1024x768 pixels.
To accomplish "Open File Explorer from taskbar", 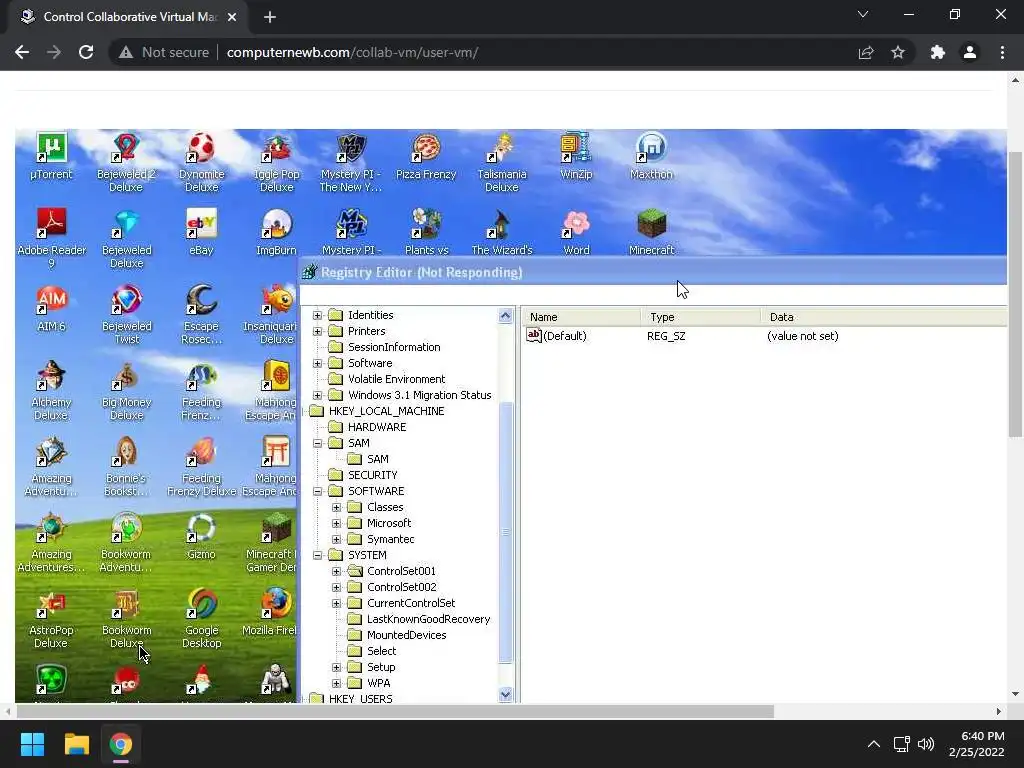I will click(76, 744).
